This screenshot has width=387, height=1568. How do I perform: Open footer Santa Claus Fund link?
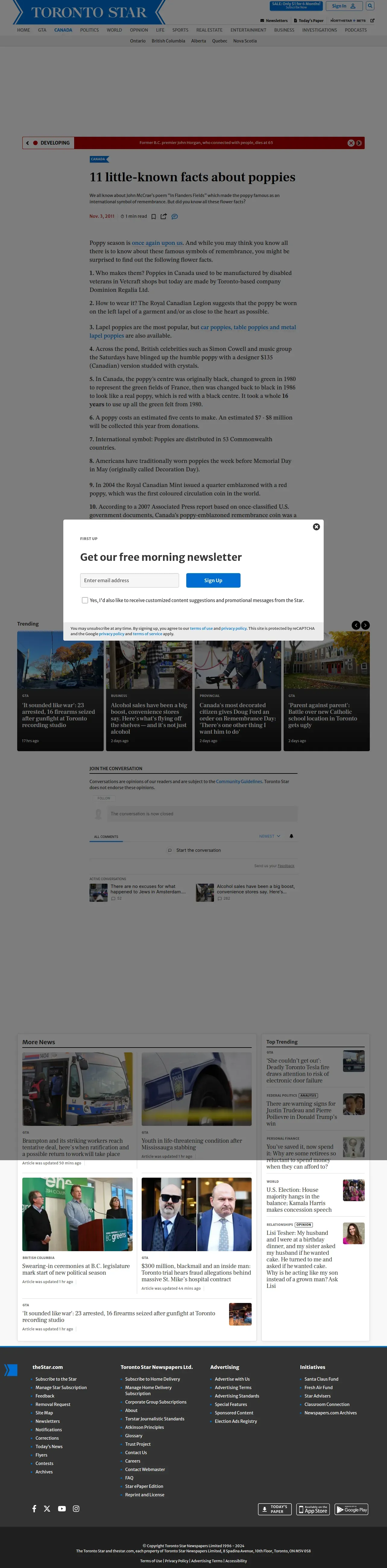(321, 1379)
